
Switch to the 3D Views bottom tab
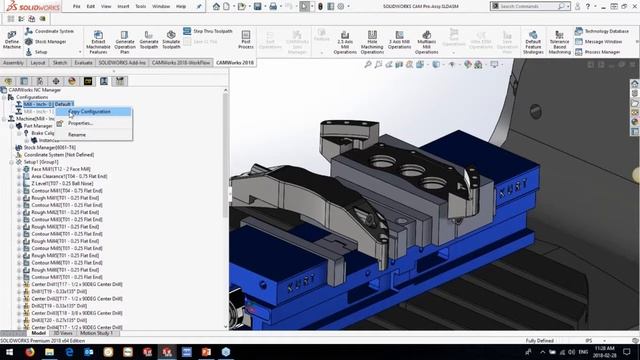click(x=62, y=333)
